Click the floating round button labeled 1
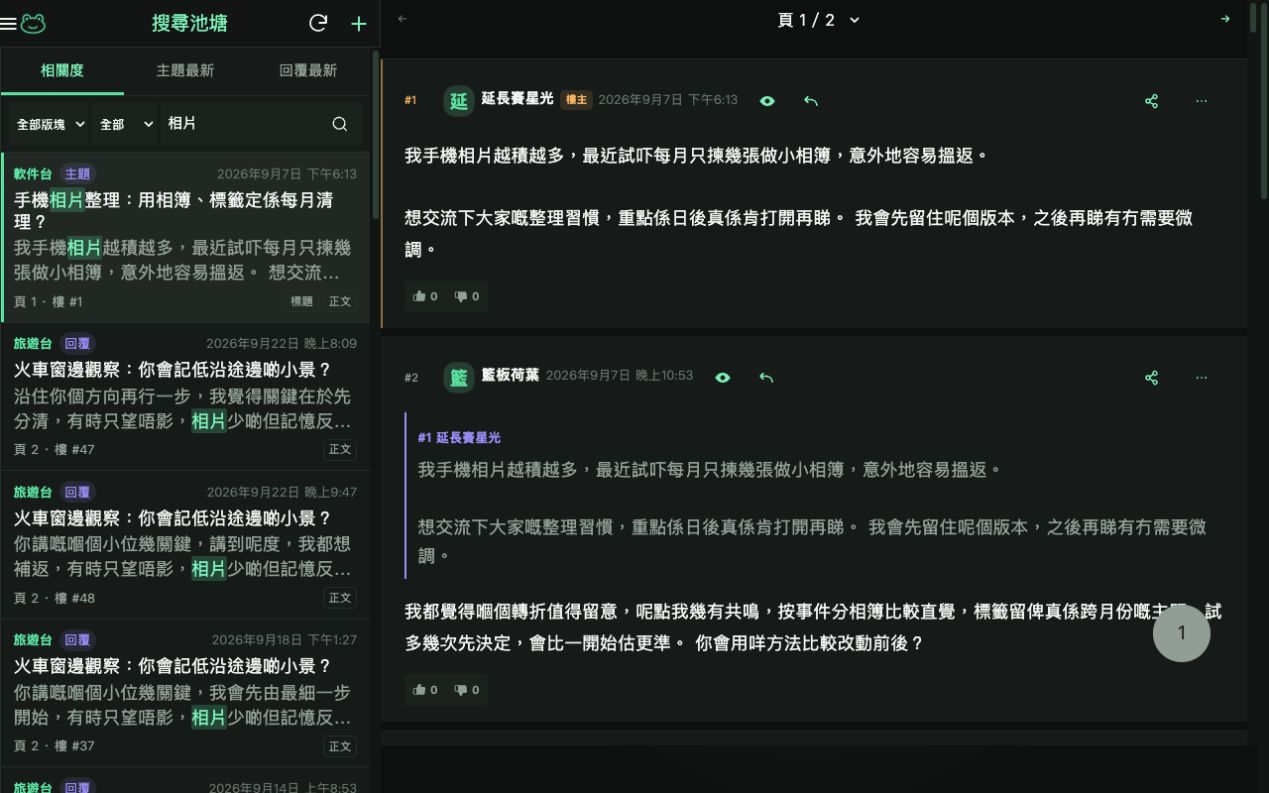The width and height of the screenshot is (1269, 793). tap(1181, 633)
